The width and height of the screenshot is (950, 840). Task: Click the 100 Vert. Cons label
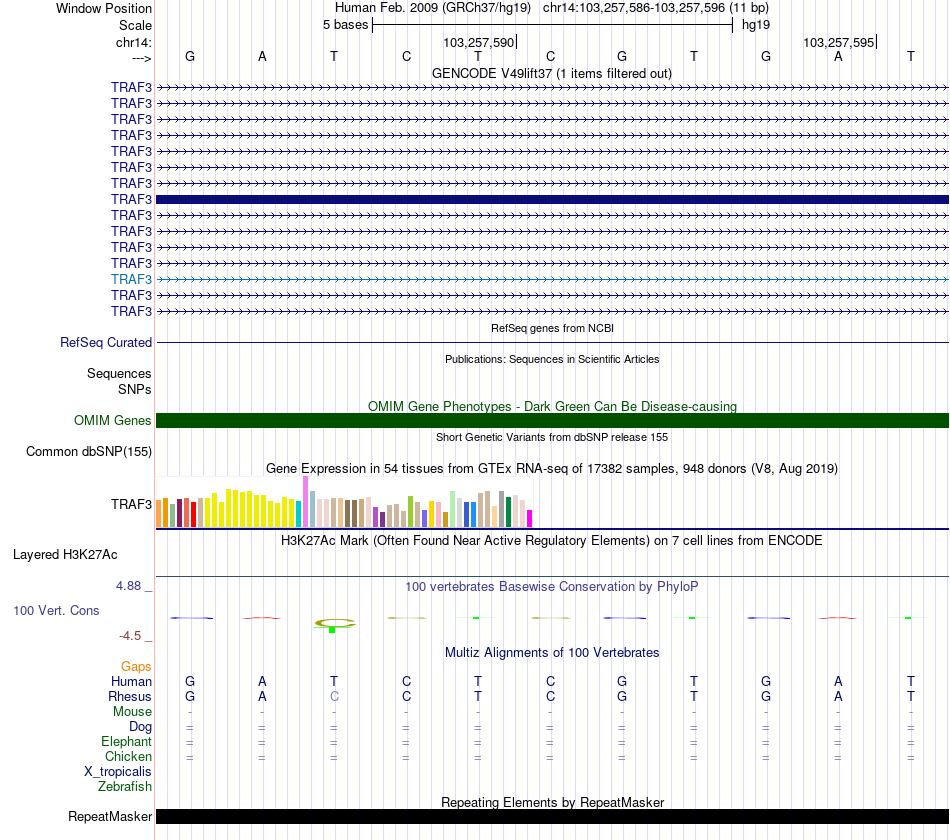[x=56, y=611]
